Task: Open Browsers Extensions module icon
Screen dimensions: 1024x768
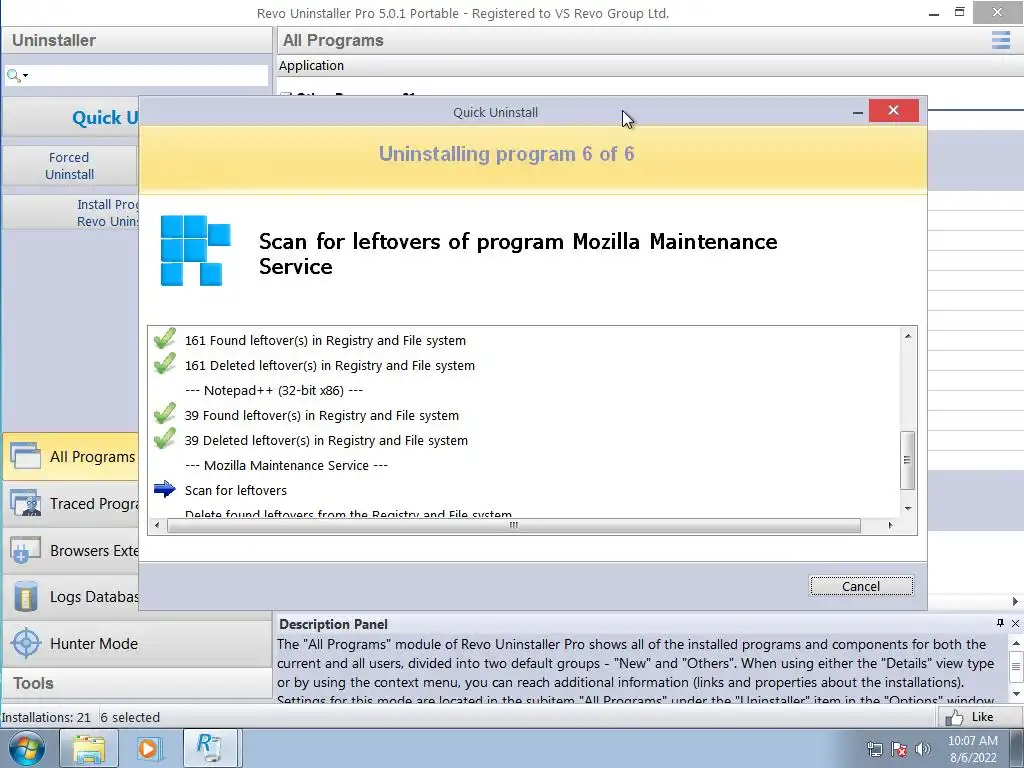Action: coord(25,551)
